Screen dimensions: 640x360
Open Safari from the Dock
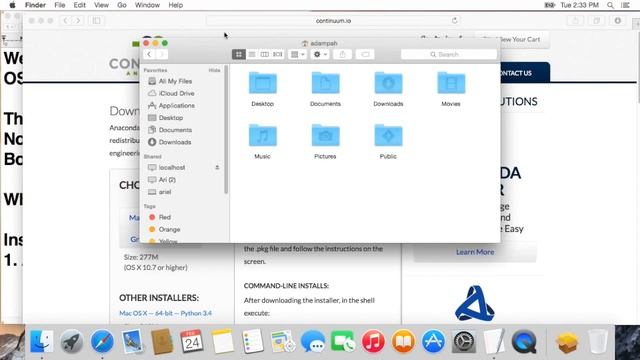[x=102, y=341]
